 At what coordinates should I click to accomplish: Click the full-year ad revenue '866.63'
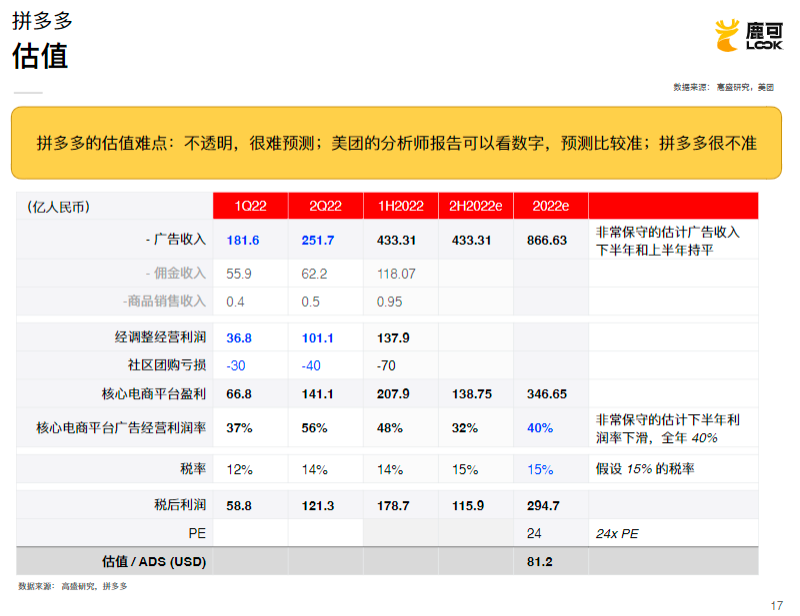(x=547, y=240)
